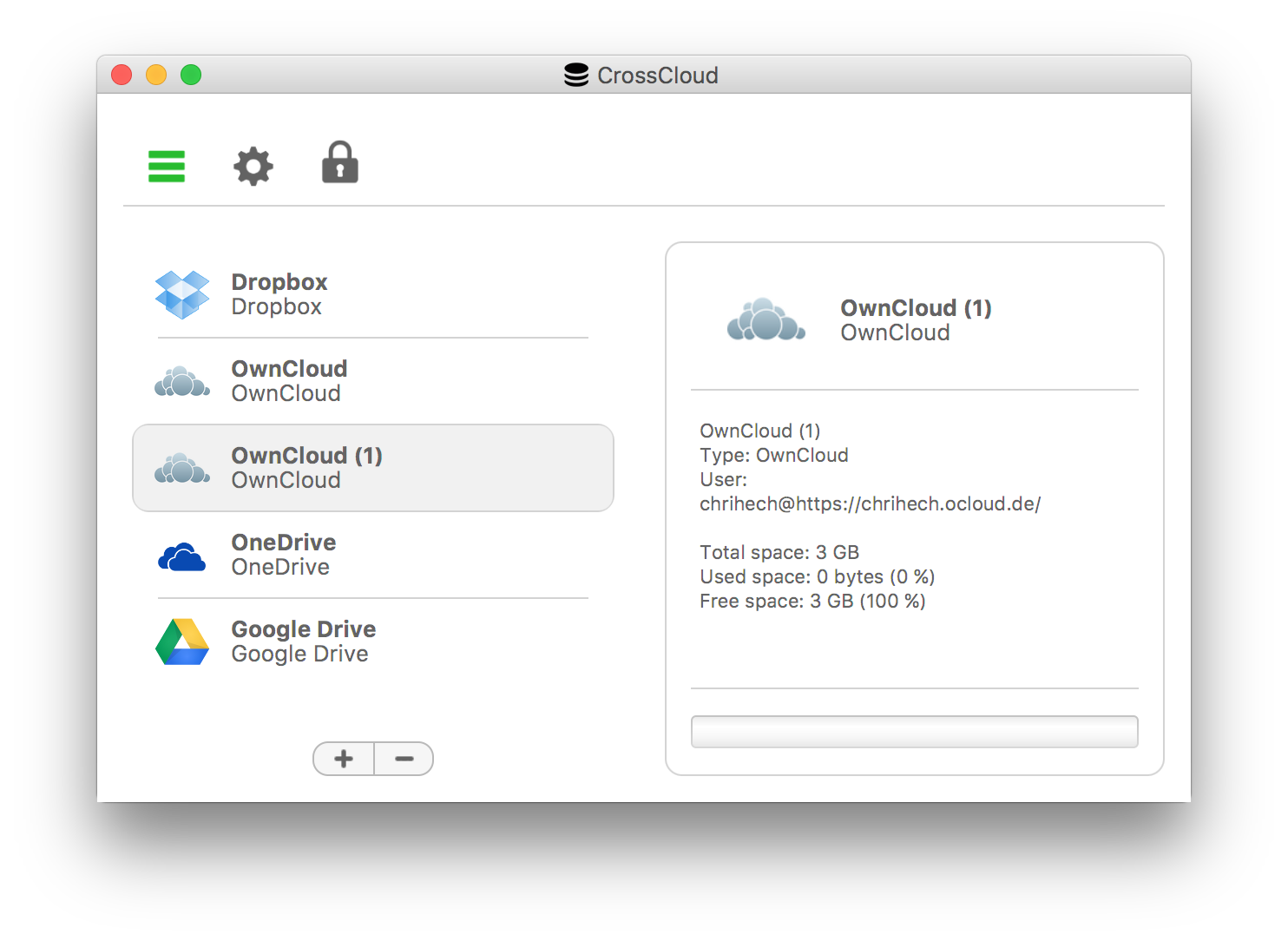Click the OwnCloud (1) cloud icon in list

click(x=182, y=468)
